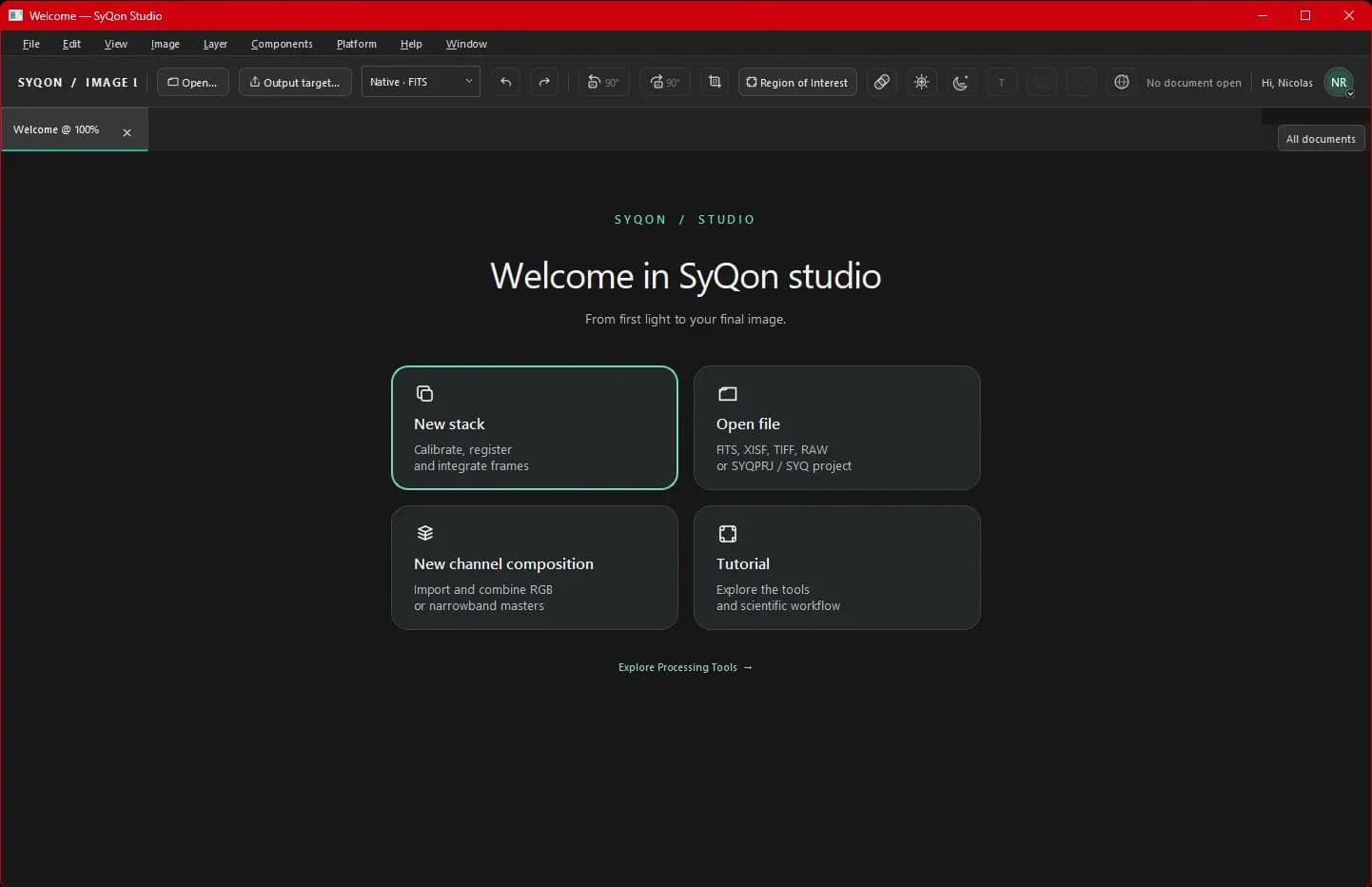1372x887 pixels.
Task: Create a New channel composition
Action: pos(535,567)
